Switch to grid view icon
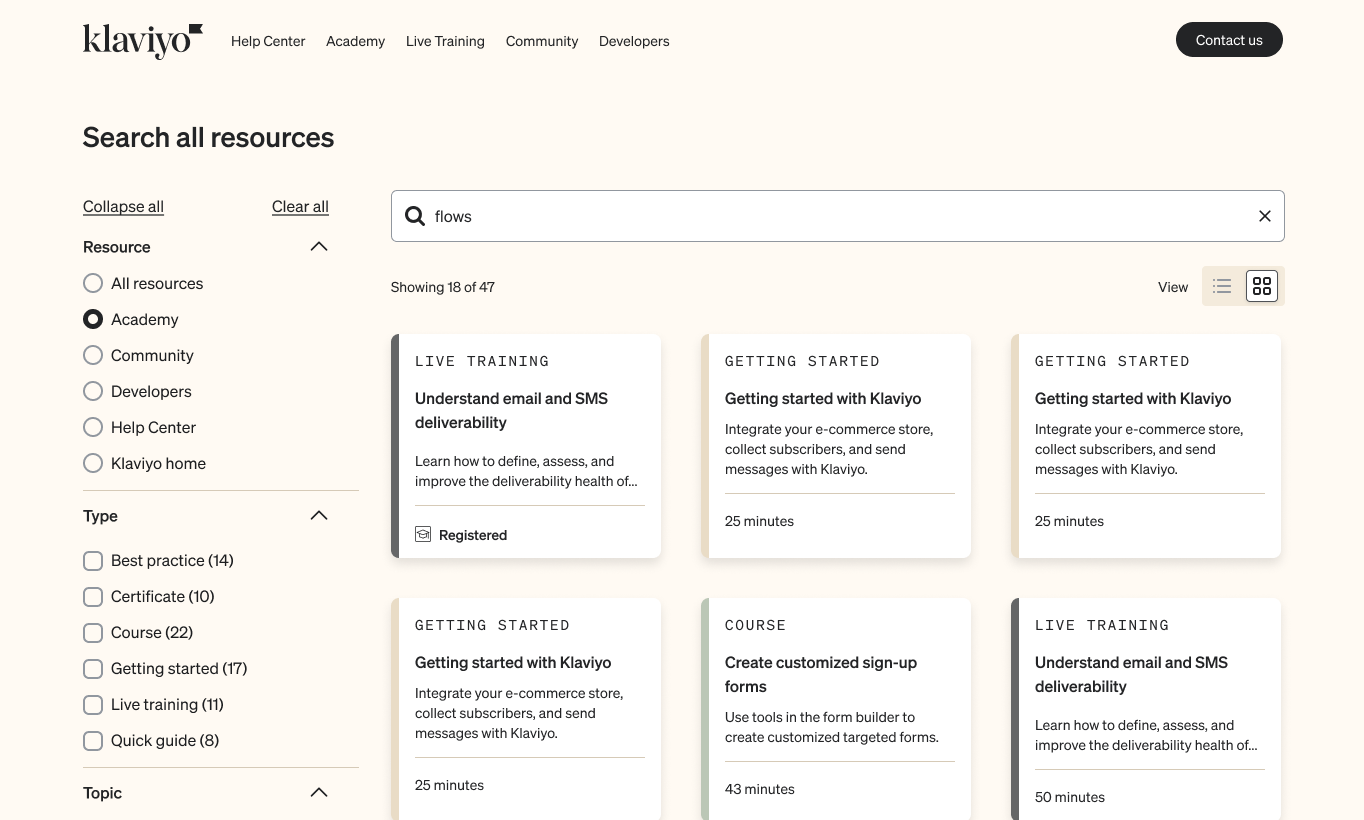This screenshot has width=1364, height=820. [1262, 287]
